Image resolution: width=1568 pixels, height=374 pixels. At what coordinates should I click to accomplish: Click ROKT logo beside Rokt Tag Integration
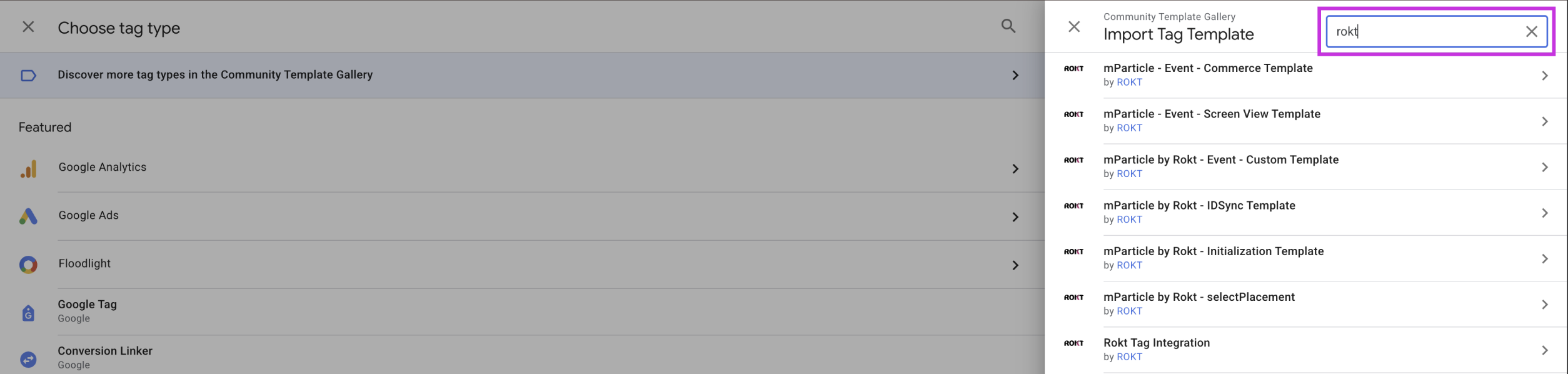(1073, 343)
